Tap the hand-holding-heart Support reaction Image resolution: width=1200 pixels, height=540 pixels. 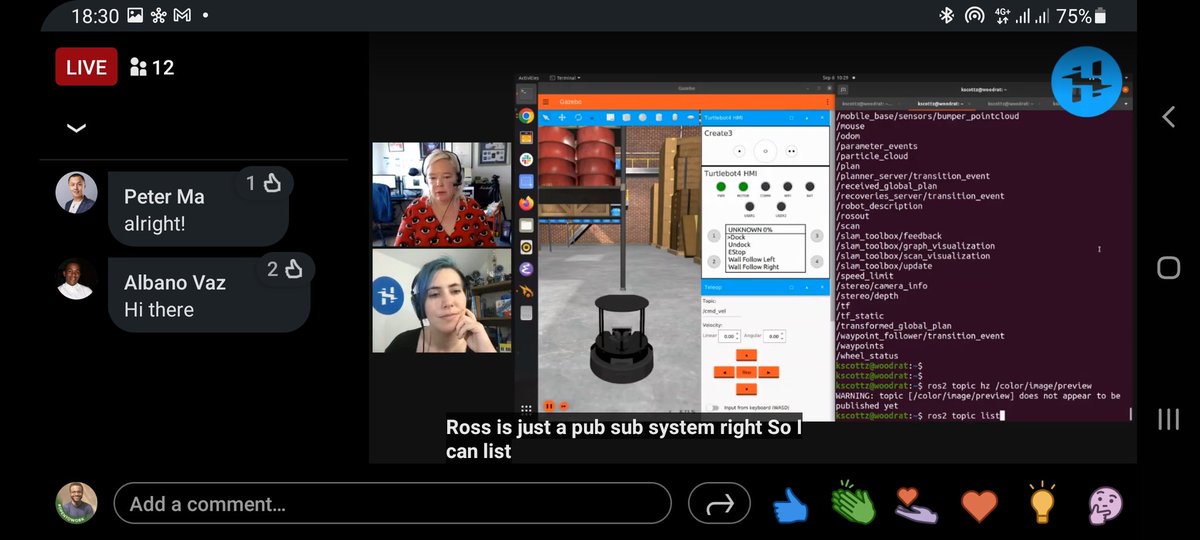click(x=916, y=505)
